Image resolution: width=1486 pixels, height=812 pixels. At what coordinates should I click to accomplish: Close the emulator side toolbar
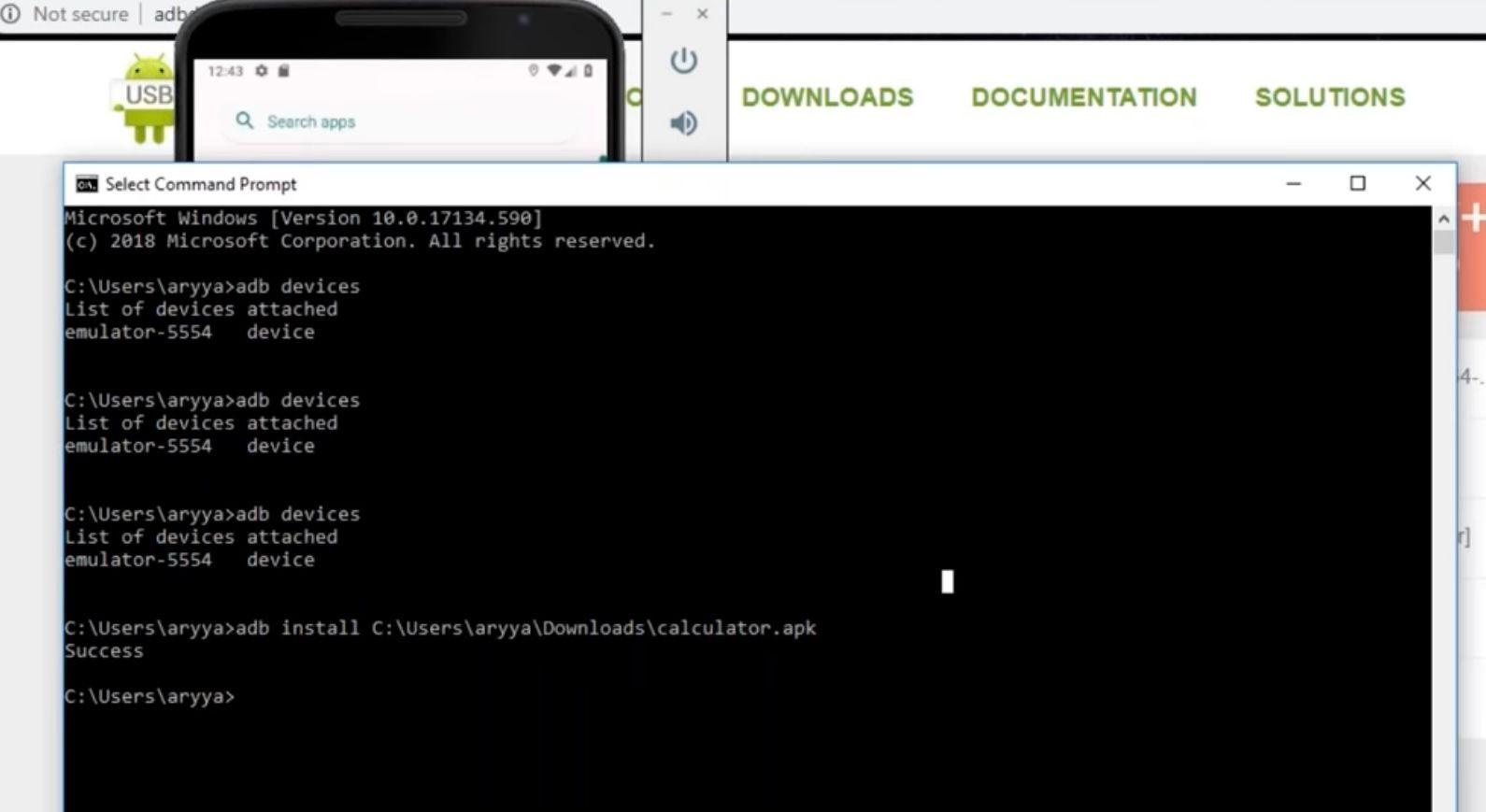pos(702,14)
